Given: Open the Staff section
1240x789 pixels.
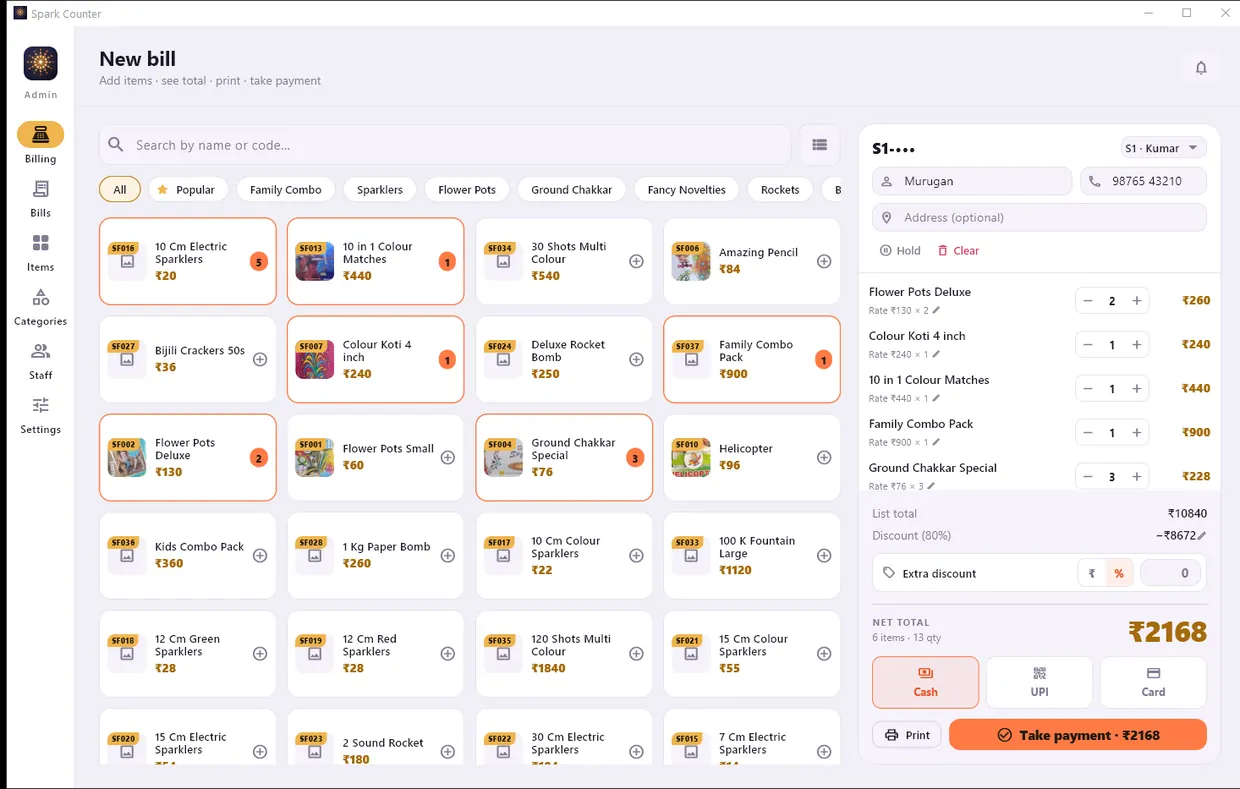Looking at the screenshot, I should [40, 360].
